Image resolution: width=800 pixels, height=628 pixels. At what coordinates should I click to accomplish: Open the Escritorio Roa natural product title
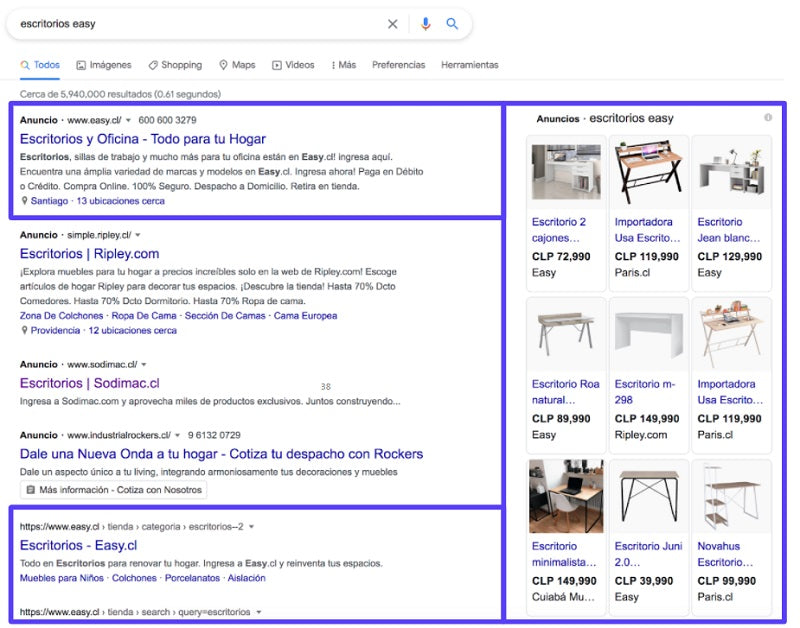[565, 392]
